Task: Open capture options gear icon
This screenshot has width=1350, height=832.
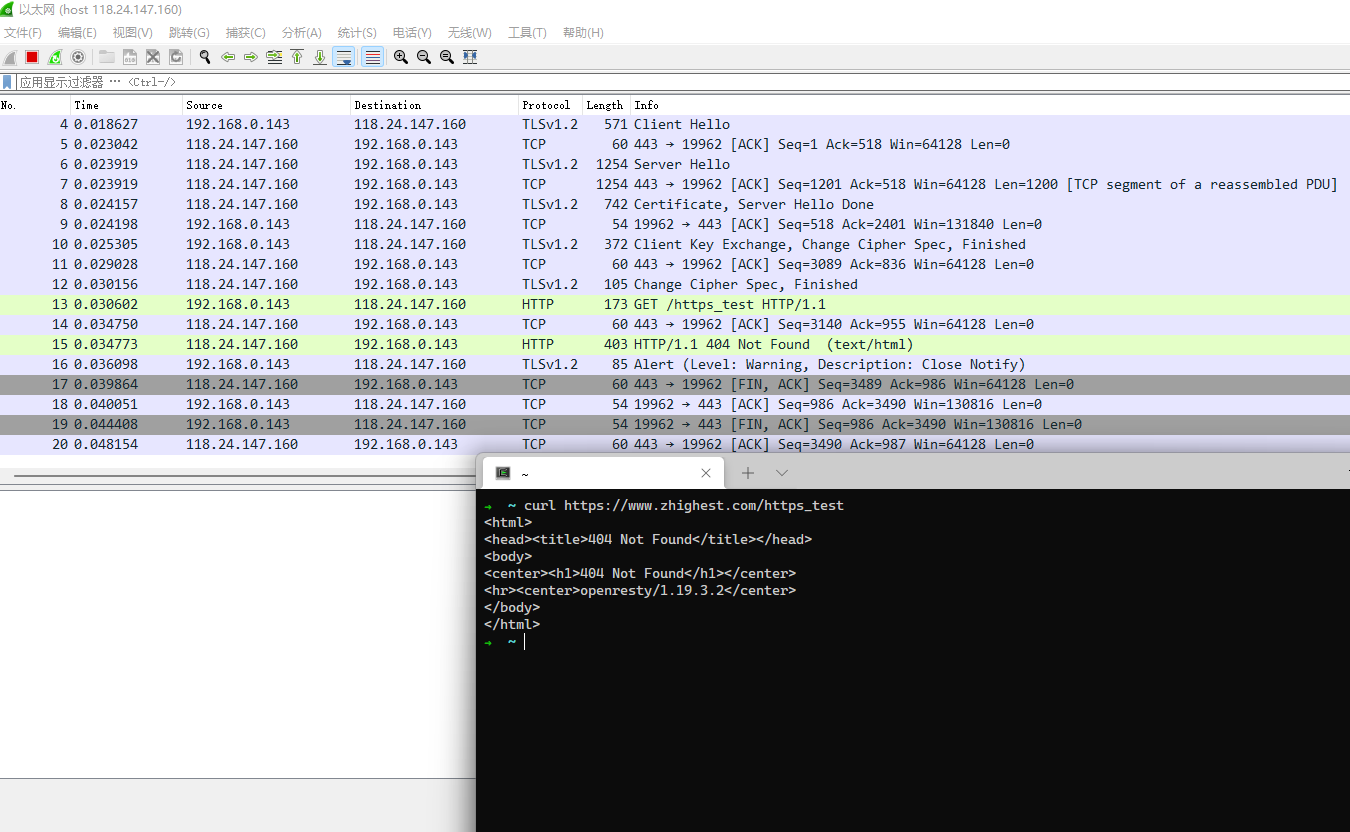Action: [78, 57]
